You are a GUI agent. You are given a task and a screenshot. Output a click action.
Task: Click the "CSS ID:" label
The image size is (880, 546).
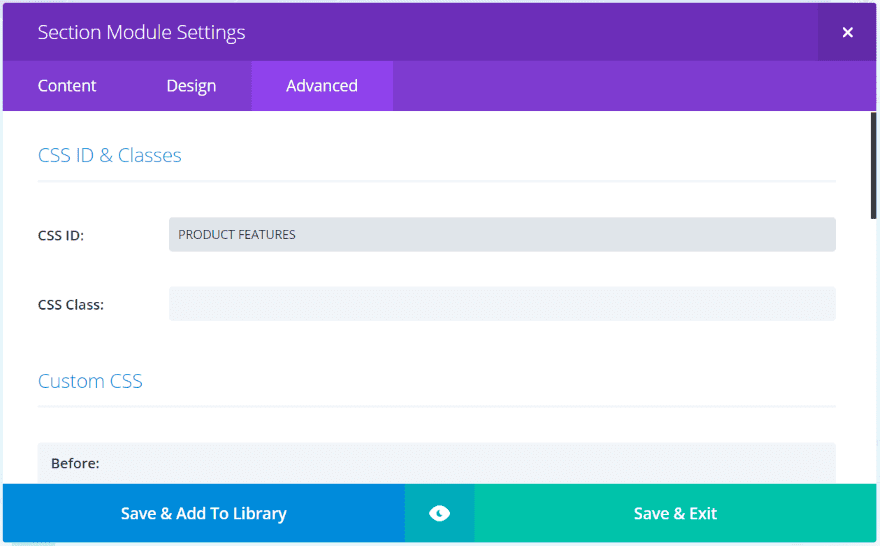tap(61, 236)
